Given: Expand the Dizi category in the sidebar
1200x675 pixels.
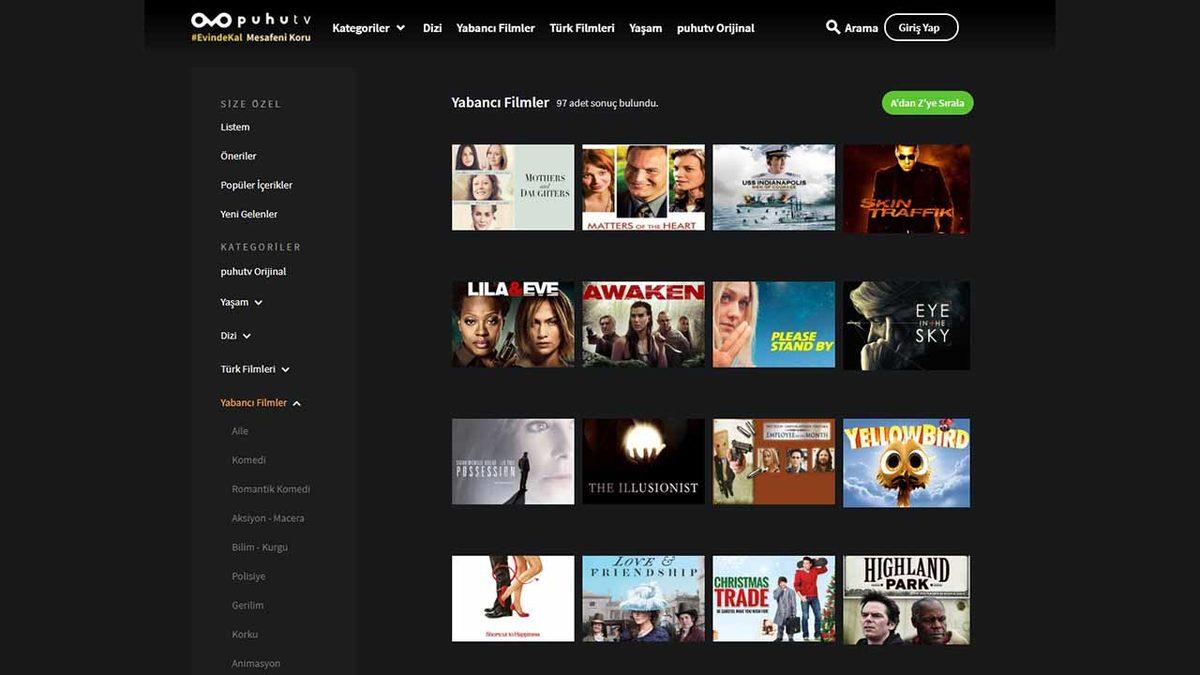Looking at the screenshot, I should click(232, 335).
